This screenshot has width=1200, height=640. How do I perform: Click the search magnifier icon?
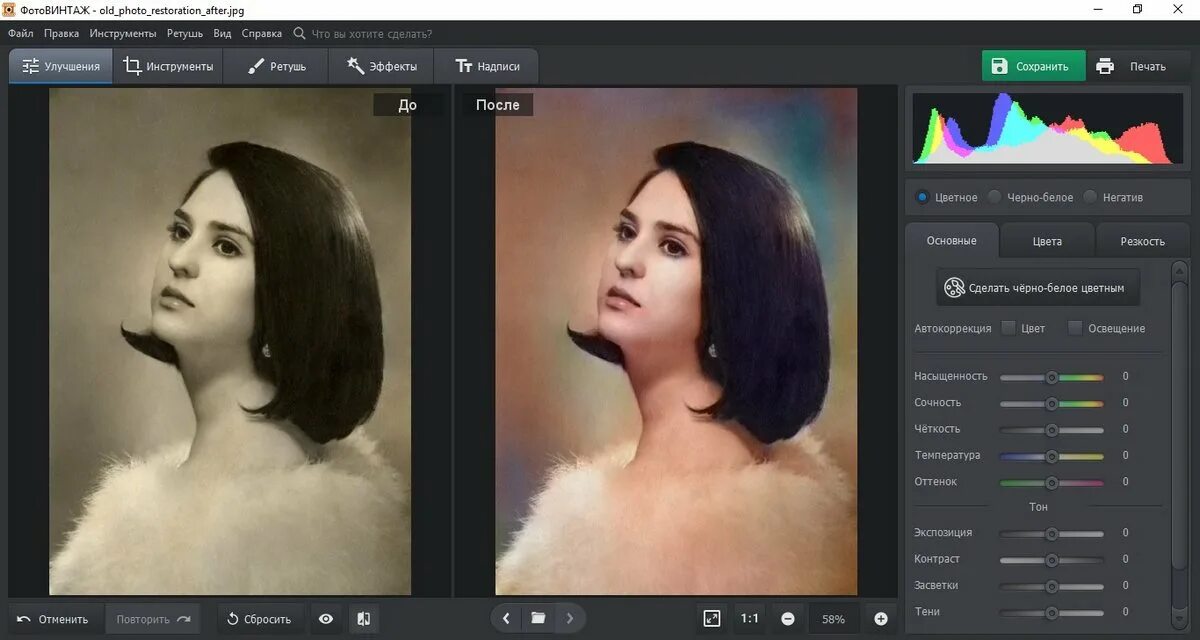pyautogui.click(x=299, y=33)
